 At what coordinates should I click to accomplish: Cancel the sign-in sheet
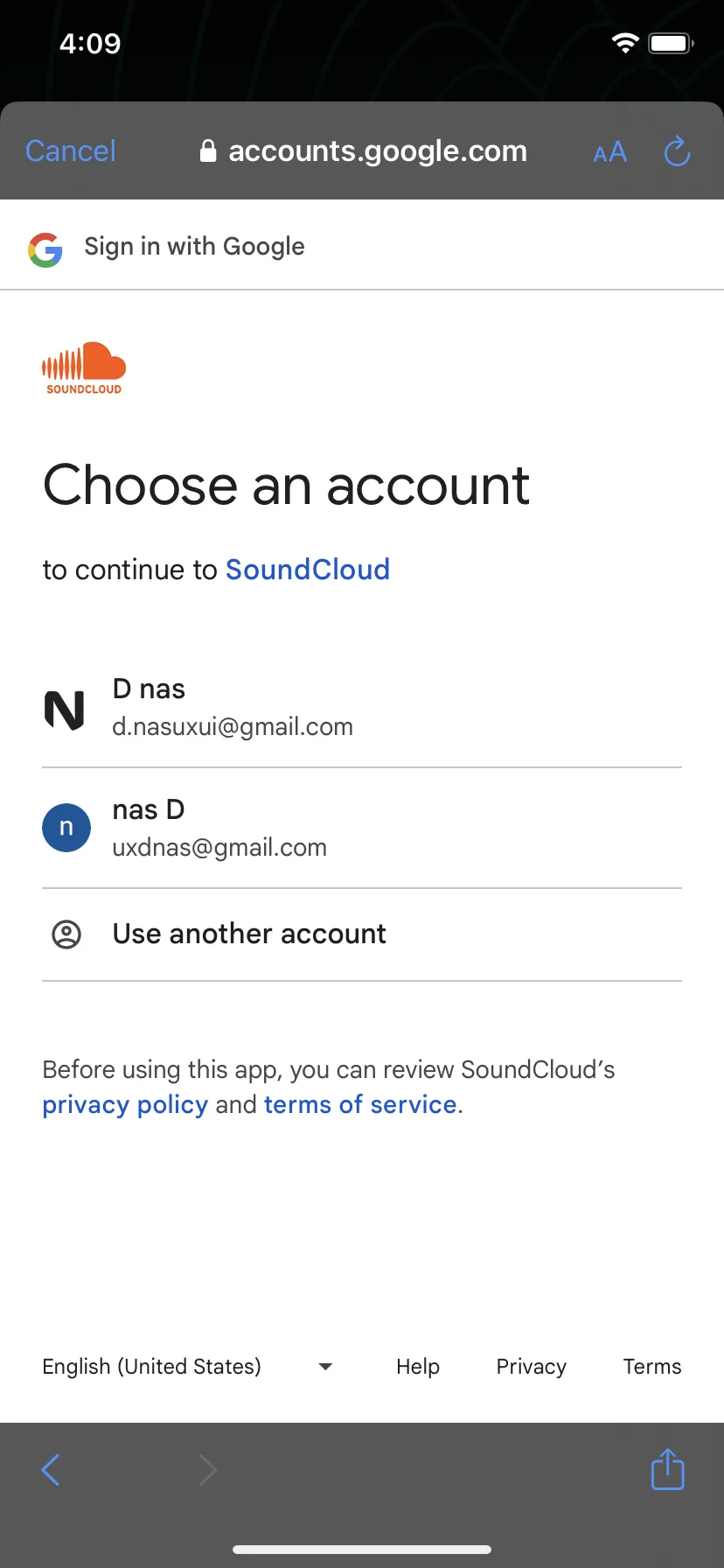(71, 151)
